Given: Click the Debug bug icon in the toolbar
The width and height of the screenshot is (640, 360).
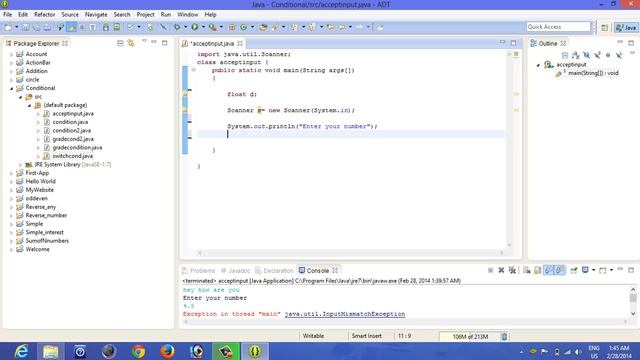Looking at the screenshot, I should 177,27.
